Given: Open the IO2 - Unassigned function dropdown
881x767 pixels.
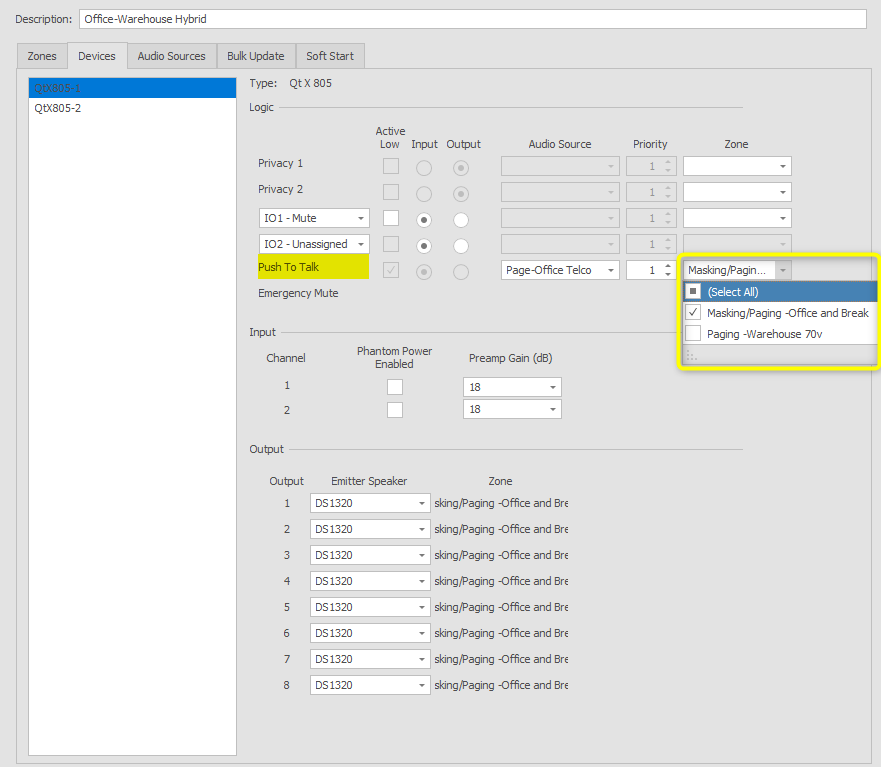Looking at the screenshot, I should 360,244.
